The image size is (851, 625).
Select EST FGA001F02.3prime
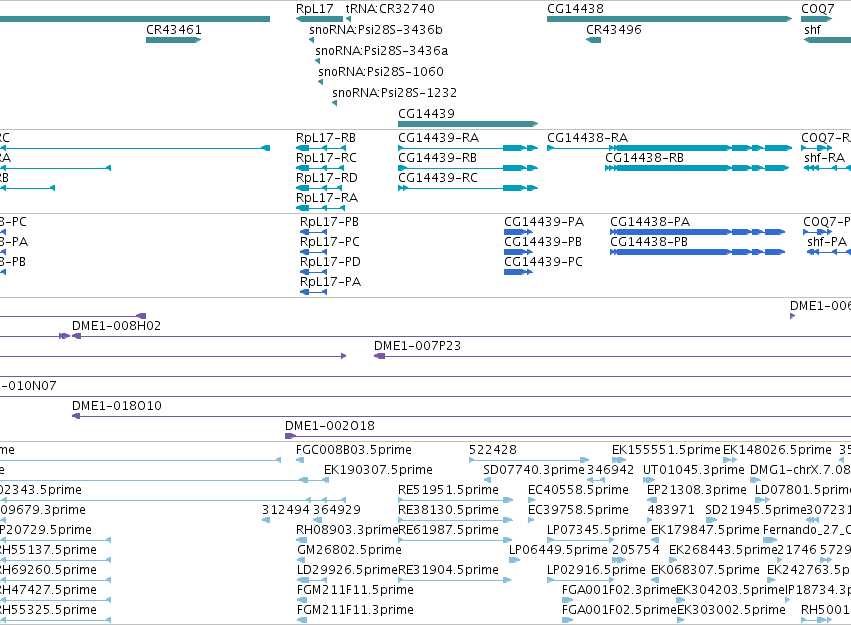619,590
